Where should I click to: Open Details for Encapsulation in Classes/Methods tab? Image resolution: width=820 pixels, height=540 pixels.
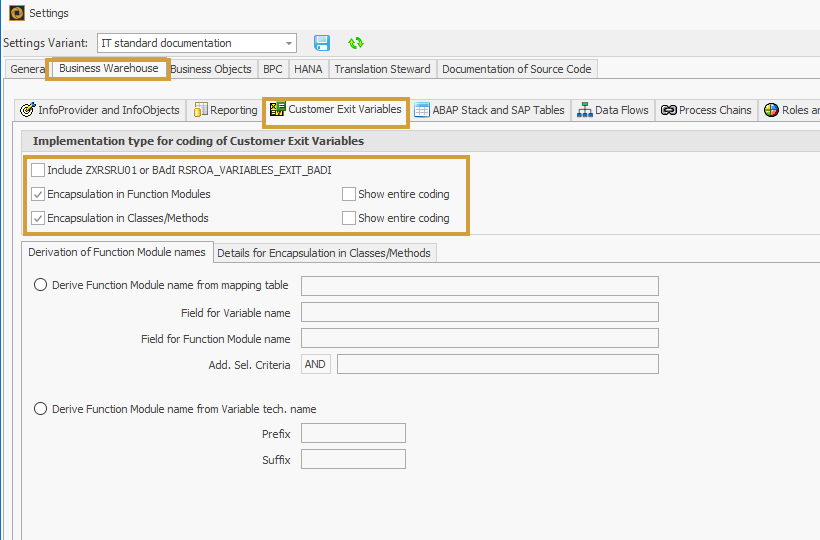324,253
